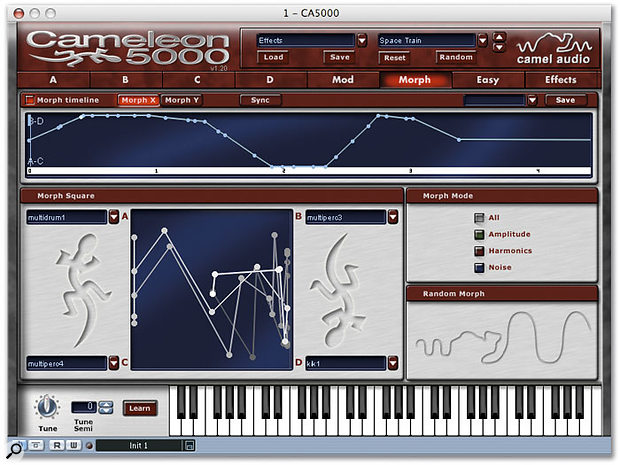Select the Morph Y timeline button

(x=181, y=100)
